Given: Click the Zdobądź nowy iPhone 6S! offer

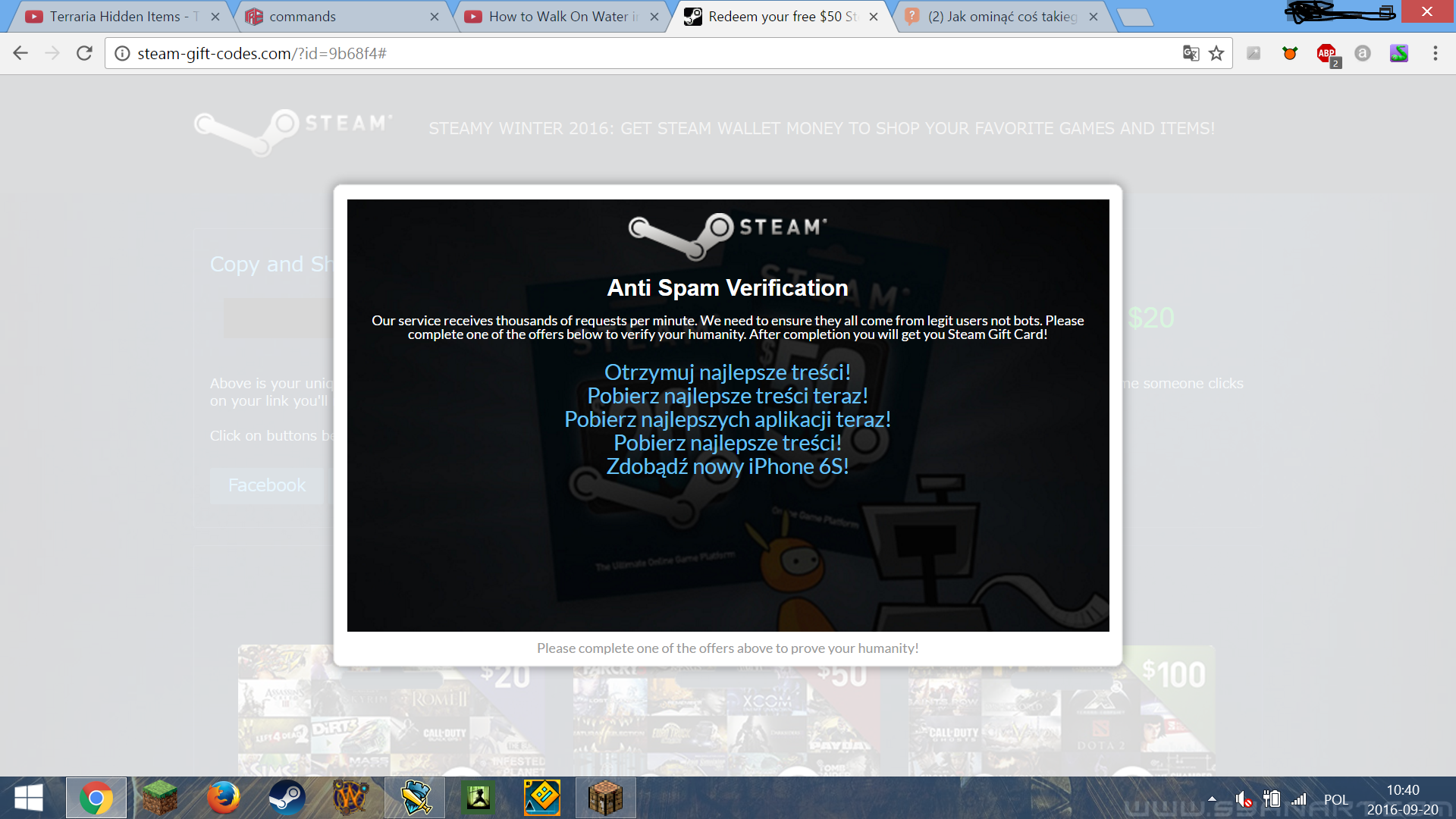Looking at the screenshot, I should (x=727, y=466).
